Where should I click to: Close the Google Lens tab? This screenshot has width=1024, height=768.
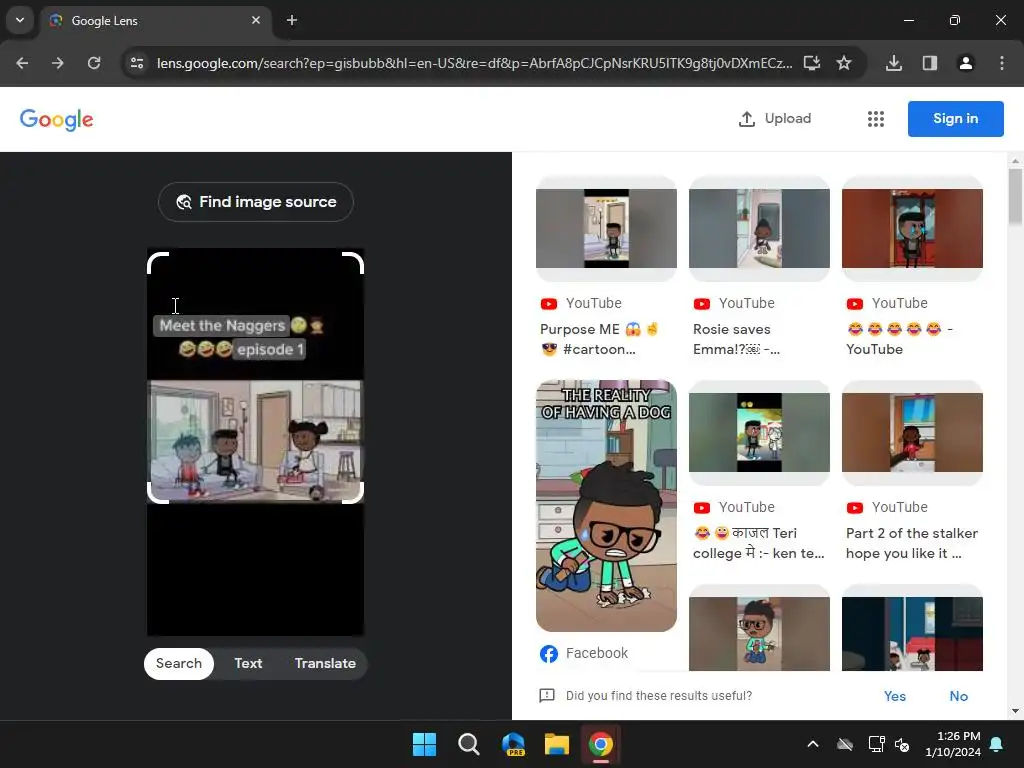coord(256,20)
